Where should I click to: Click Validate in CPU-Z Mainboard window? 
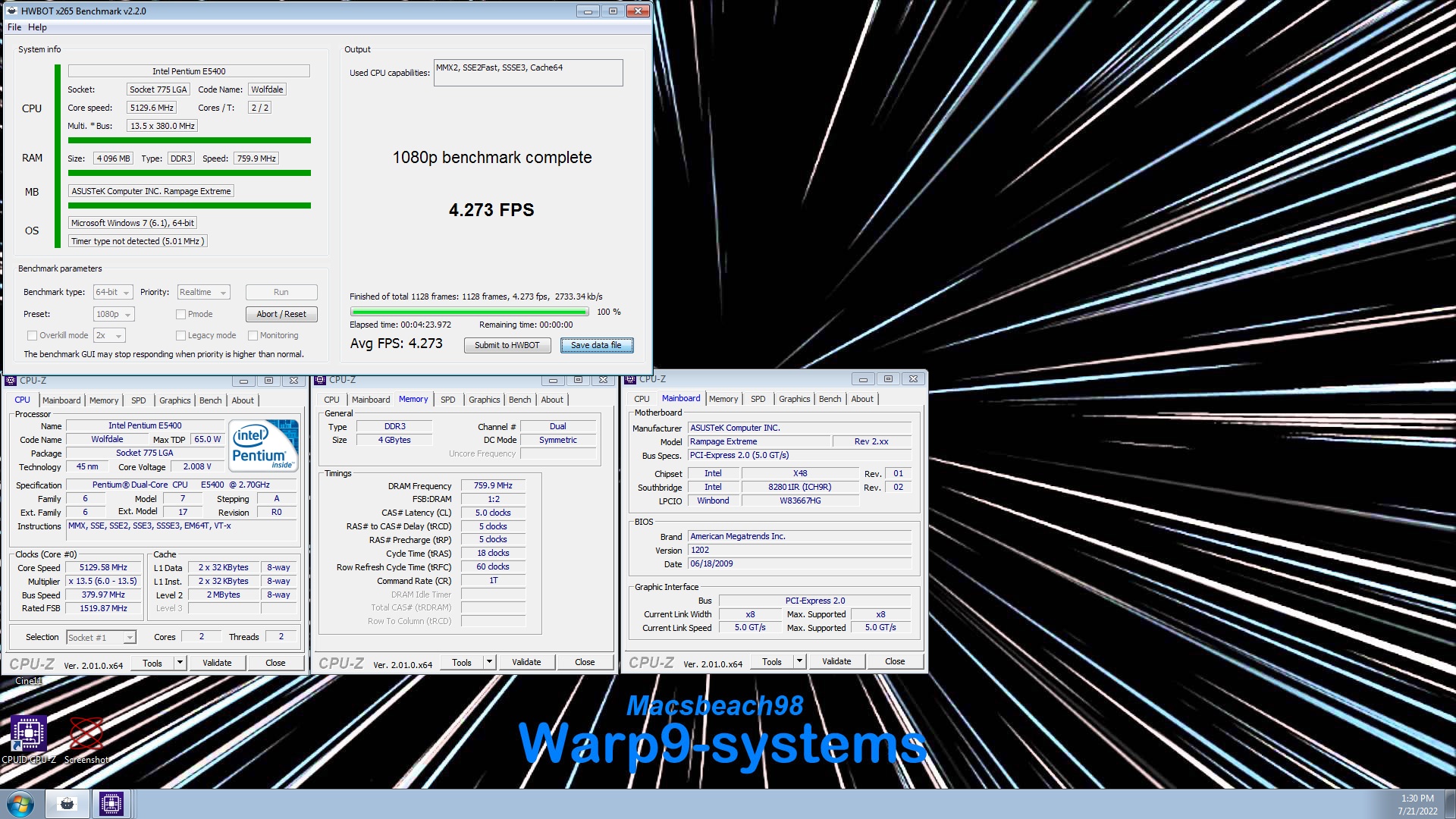836,661
